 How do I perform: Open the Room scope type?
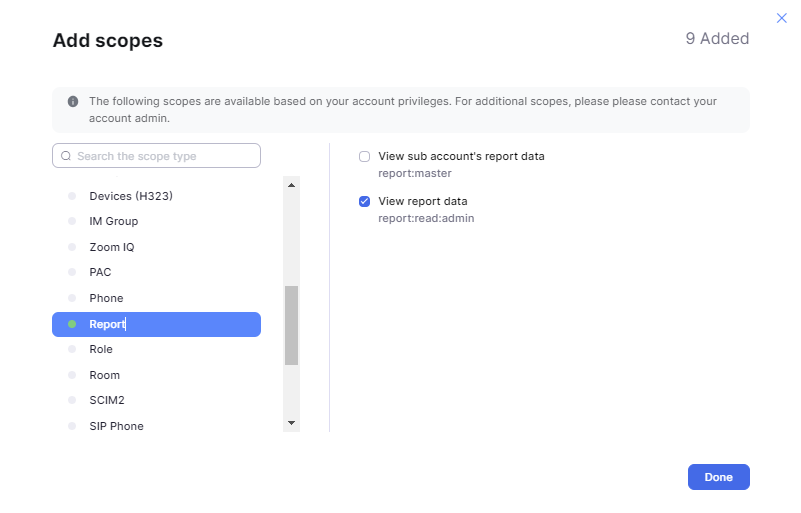point(104,375)
